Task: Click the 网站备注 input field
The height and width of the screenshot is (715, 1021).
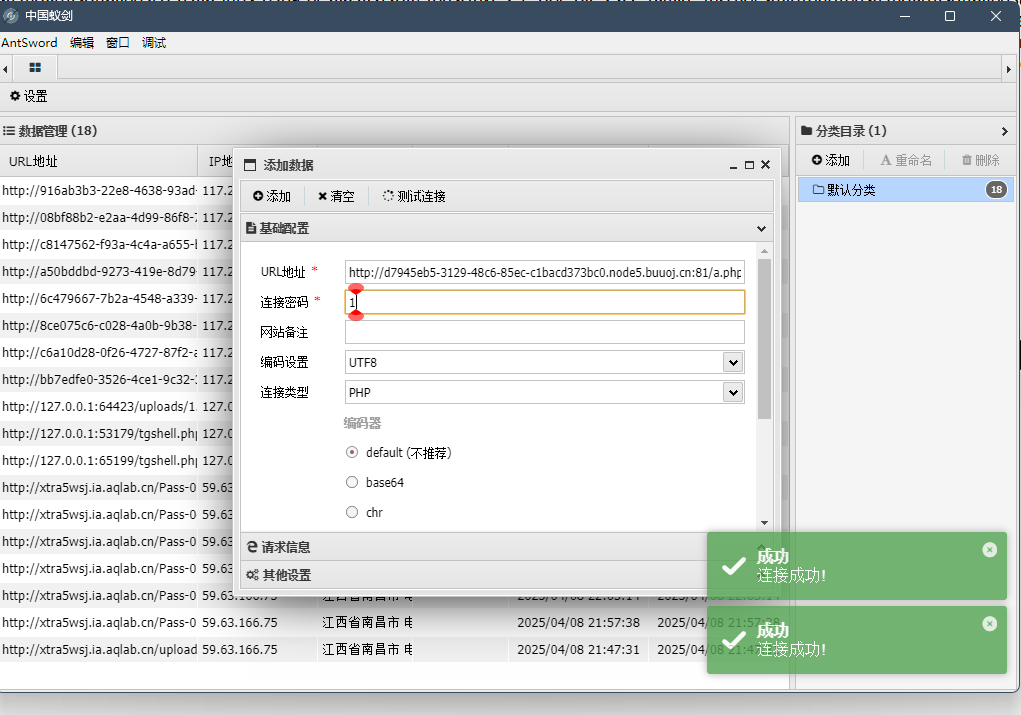Action: coord(544,332)
